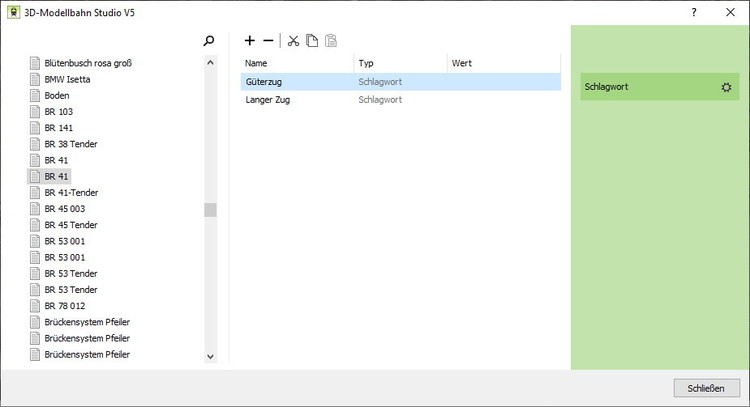Screen dimensions: 750x407
Task: Select the highlighted BR 41 entry
Action: point(49,176)
